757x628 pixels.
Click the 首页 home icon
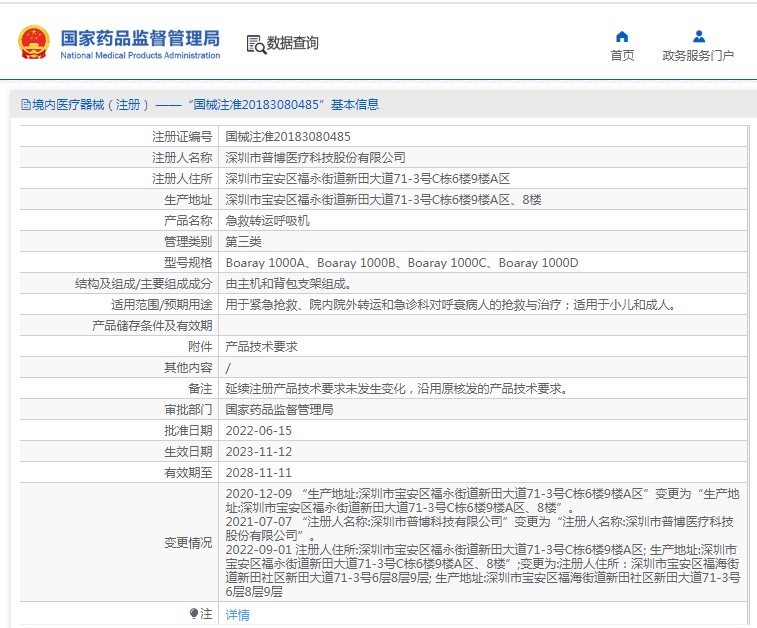tap(622, 37)
